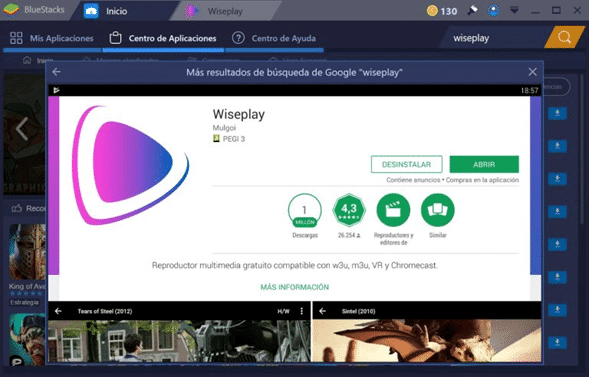Open Mis Aplicaciones section
Viewport: 589px width, 377px height.
51,38
